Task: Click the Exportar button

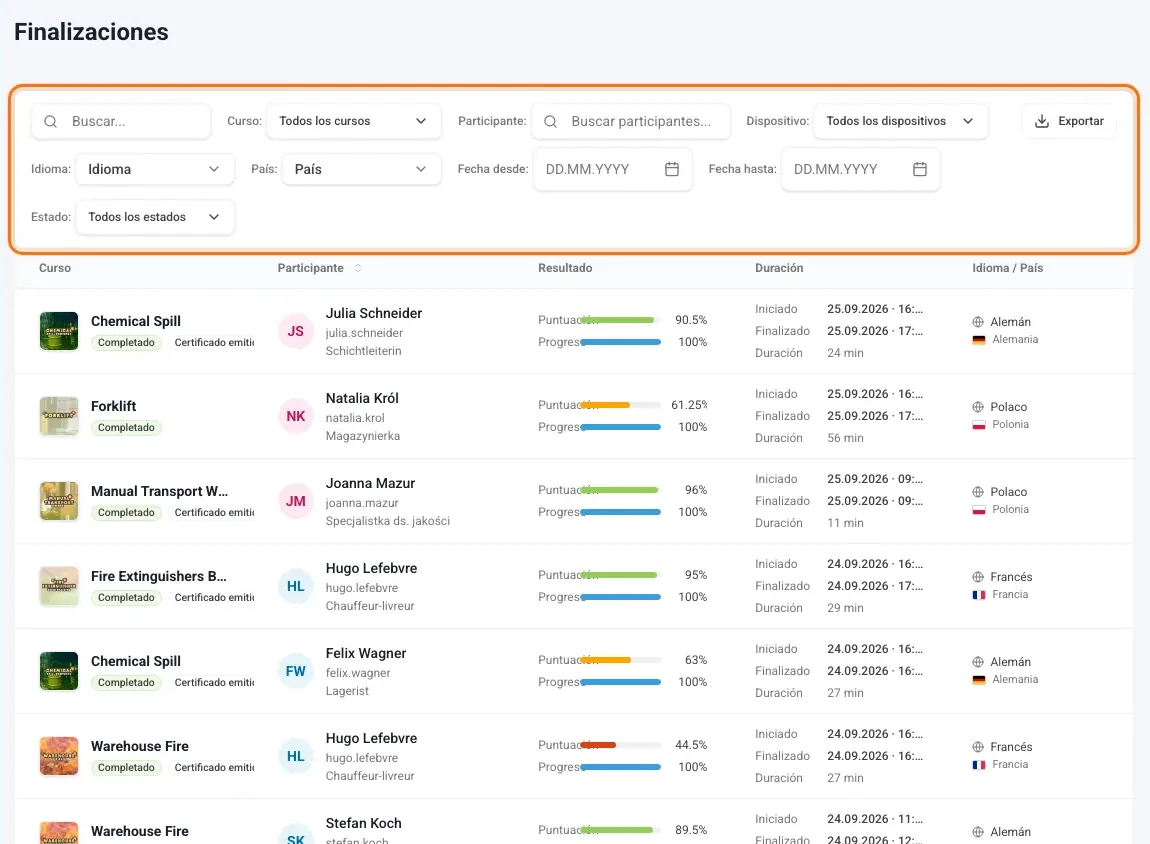Action: pyautogui.click(x=1069, y=122)
